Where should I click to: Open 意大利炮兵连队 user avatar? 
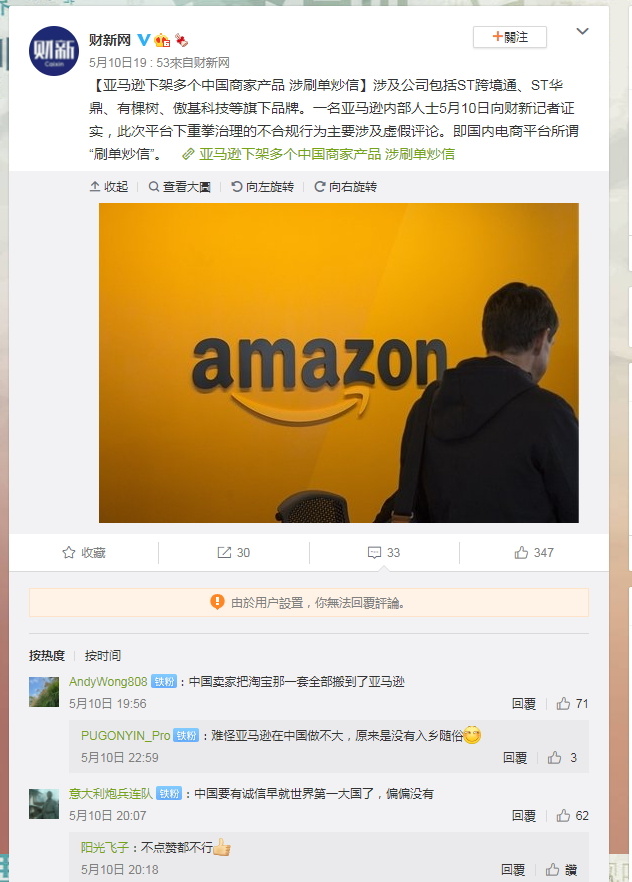44,804
